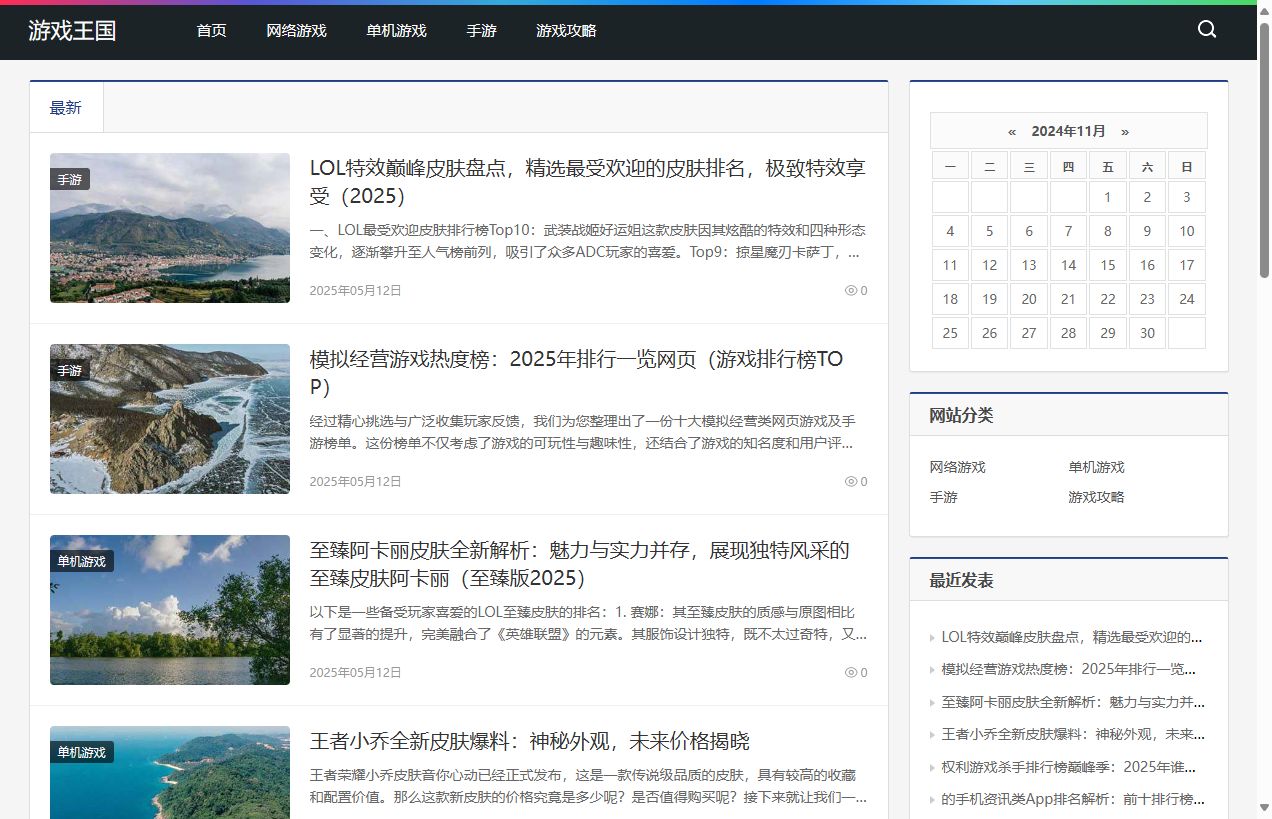This screenshot has height=819, width=1272.
Task: Click the eye icon beside 至臻阿卡丽 article views
Action: point(851,672)
